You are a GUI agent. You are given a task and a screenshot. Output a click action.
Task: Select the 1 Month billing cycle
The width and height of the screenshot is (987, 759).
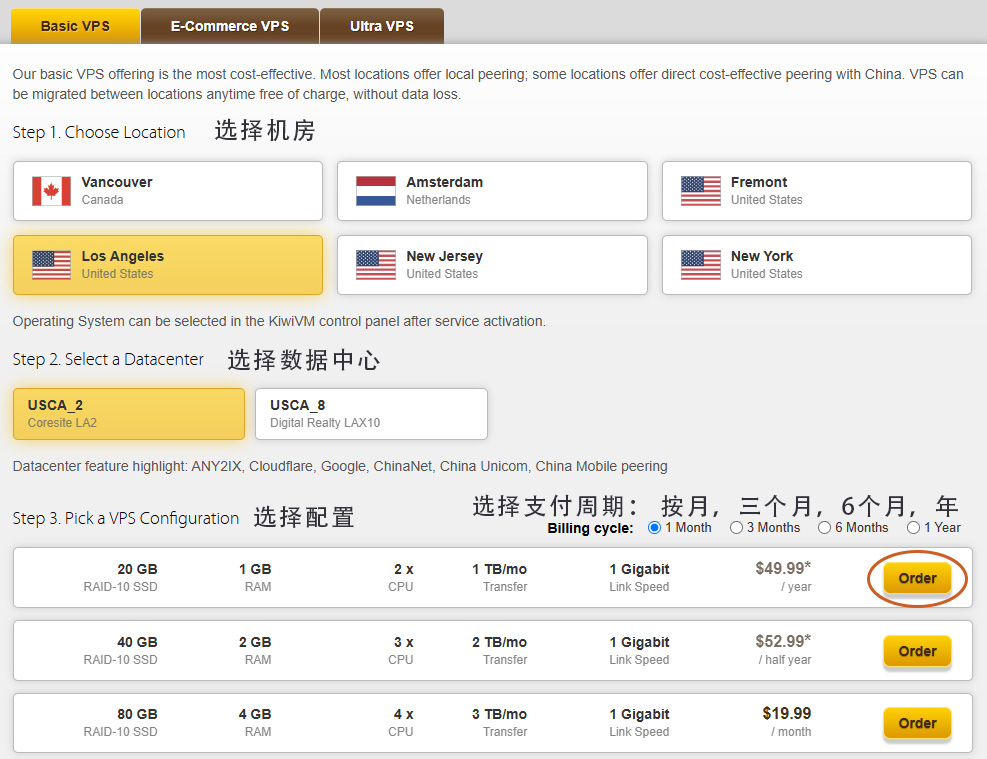point(655,528)
